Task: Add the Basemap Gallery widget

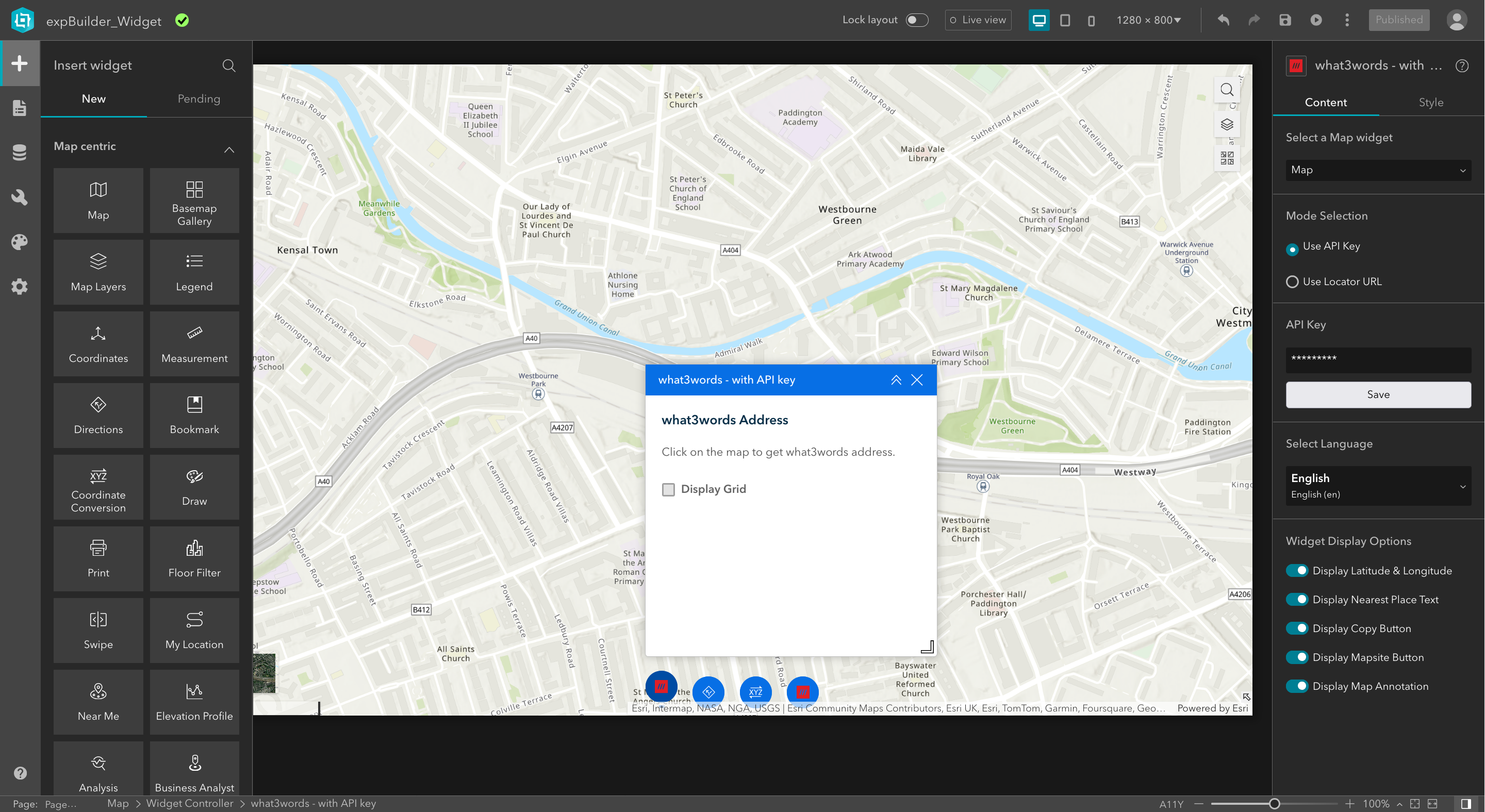Action: [194, 201]
